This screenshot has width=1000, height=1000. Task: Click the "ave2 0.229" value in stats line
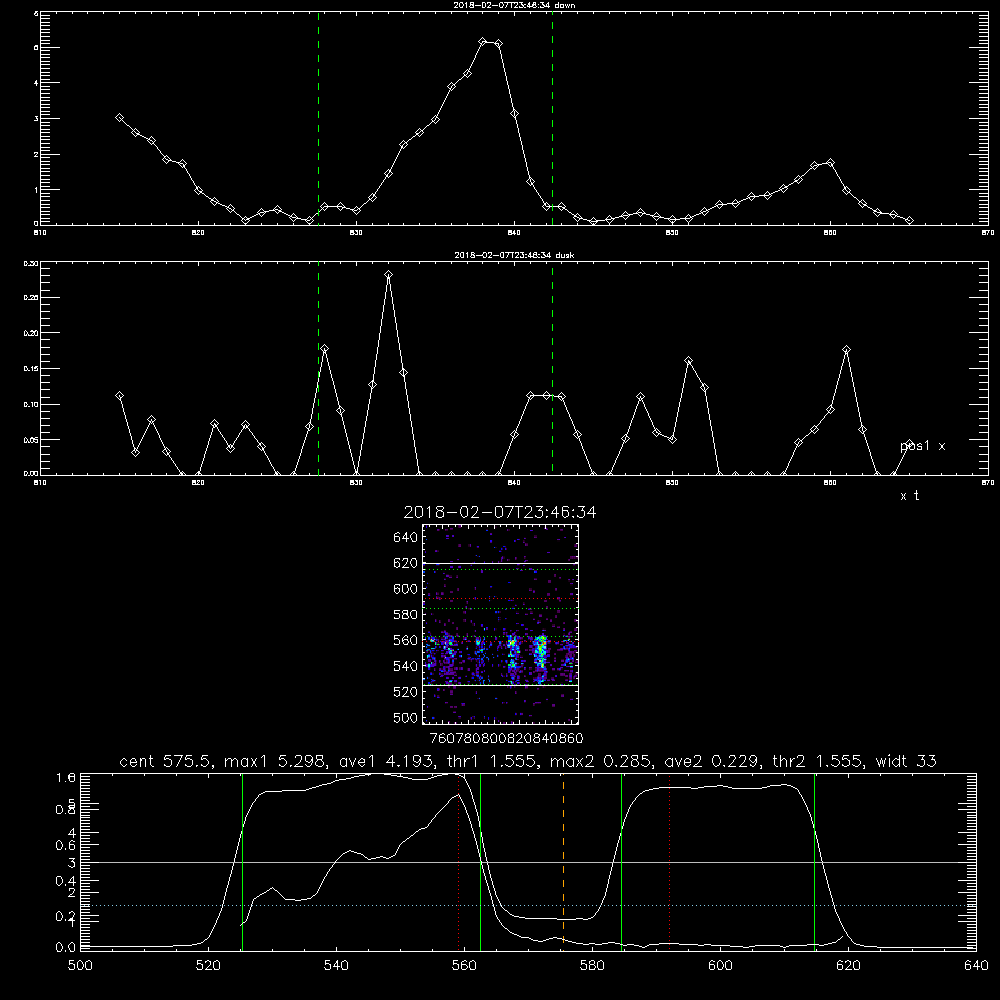[712, 761]
